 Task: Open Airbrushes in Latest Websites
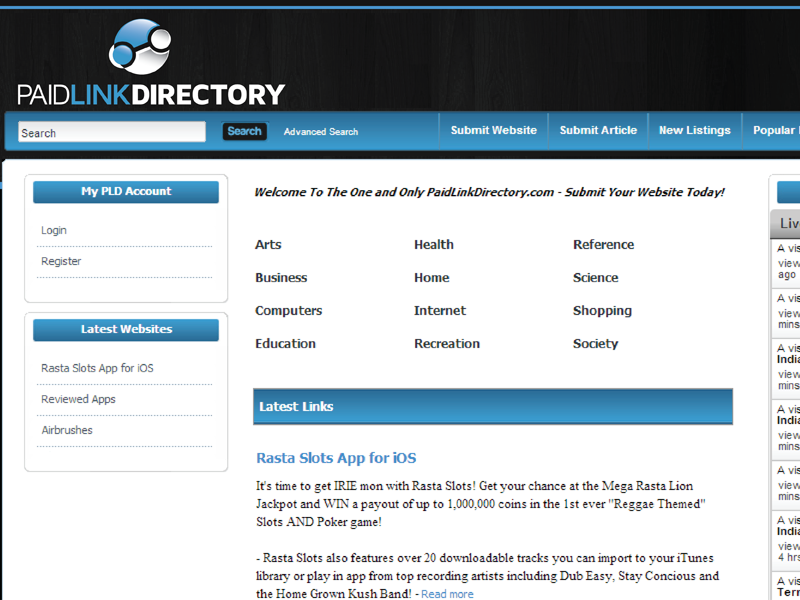point(67,430)
